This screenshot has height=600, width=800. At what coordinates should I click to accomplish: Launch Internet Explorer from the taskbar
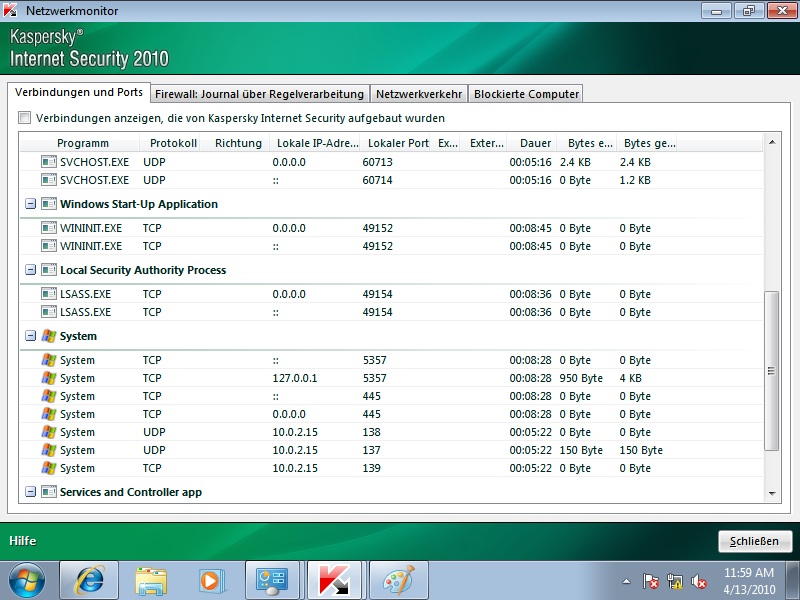(89, 581)
